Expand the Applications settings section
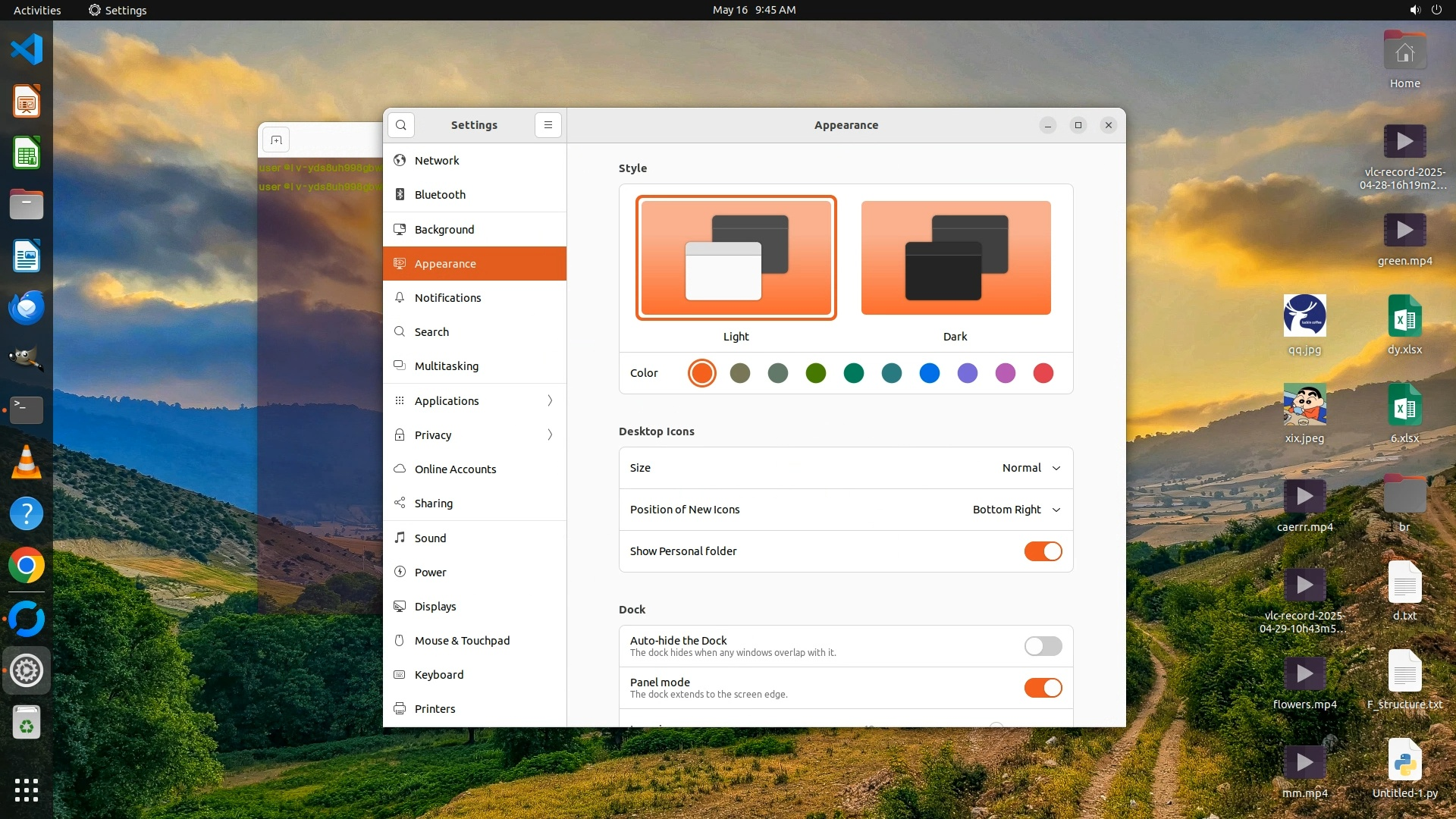The height and width of the screenshot is (819, 1456). [x=475, y=400]
